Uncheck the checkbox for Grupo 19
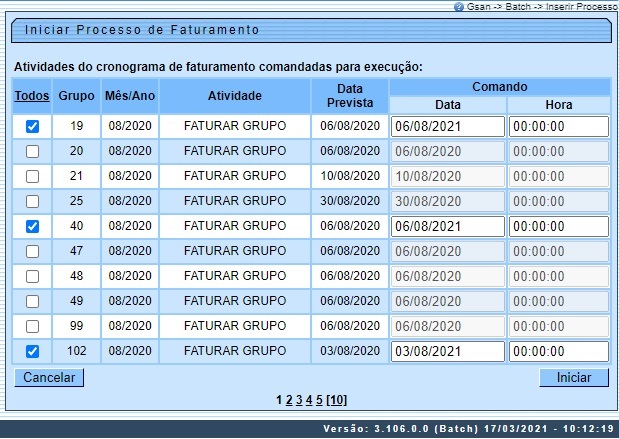Screen dimensions: 619x439 tap(32, 127)
